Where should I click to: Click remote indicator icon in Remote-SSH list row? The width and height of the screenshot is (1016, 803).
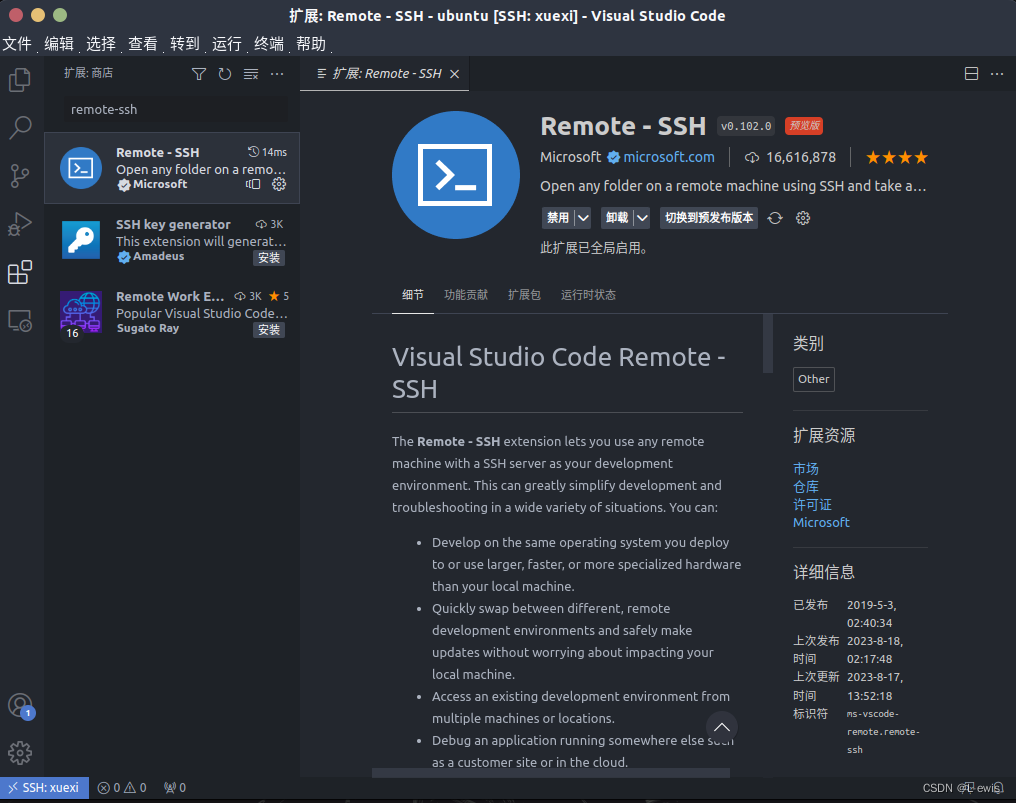[x=253, y=185]
